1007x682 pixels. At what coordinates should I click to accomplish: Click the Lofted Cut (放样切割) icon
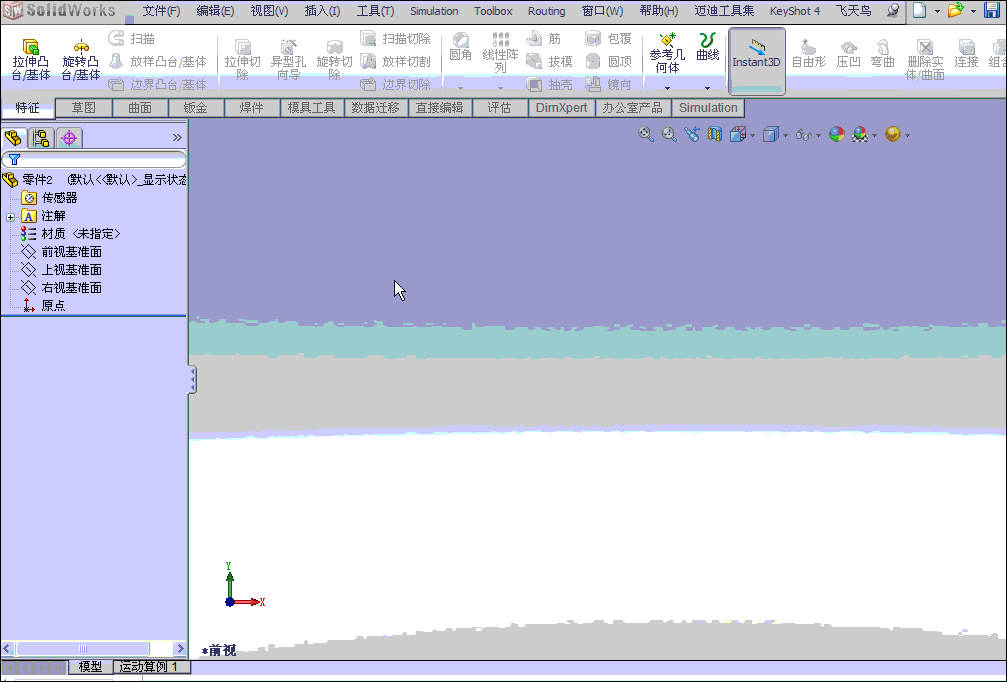pyautogui.click(x=368, y=61)
